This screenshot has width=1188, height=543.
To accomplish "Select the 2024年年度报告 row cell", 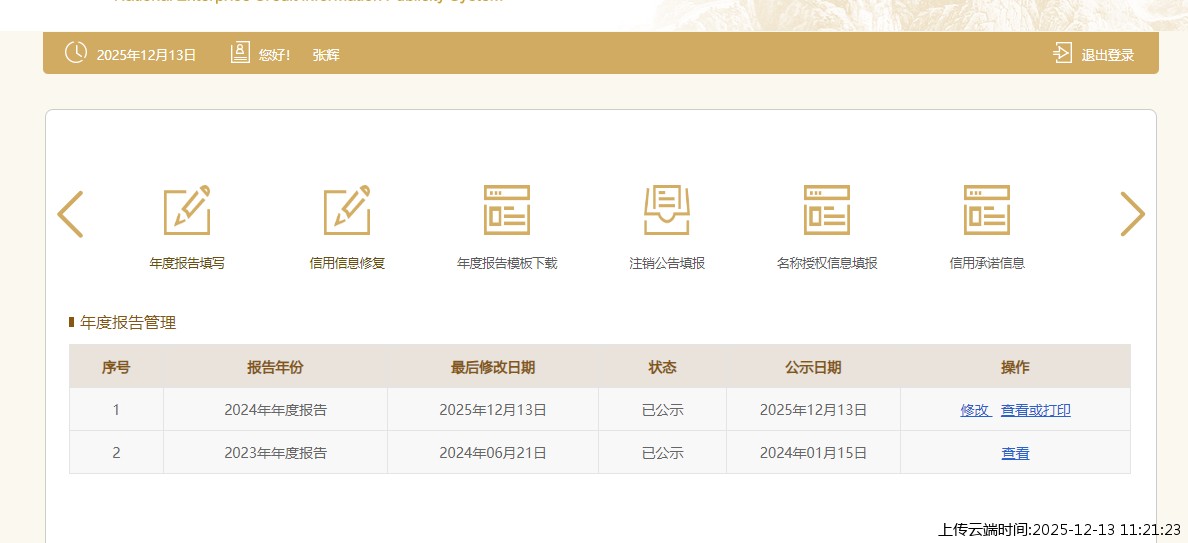I will tap(275, 410).
